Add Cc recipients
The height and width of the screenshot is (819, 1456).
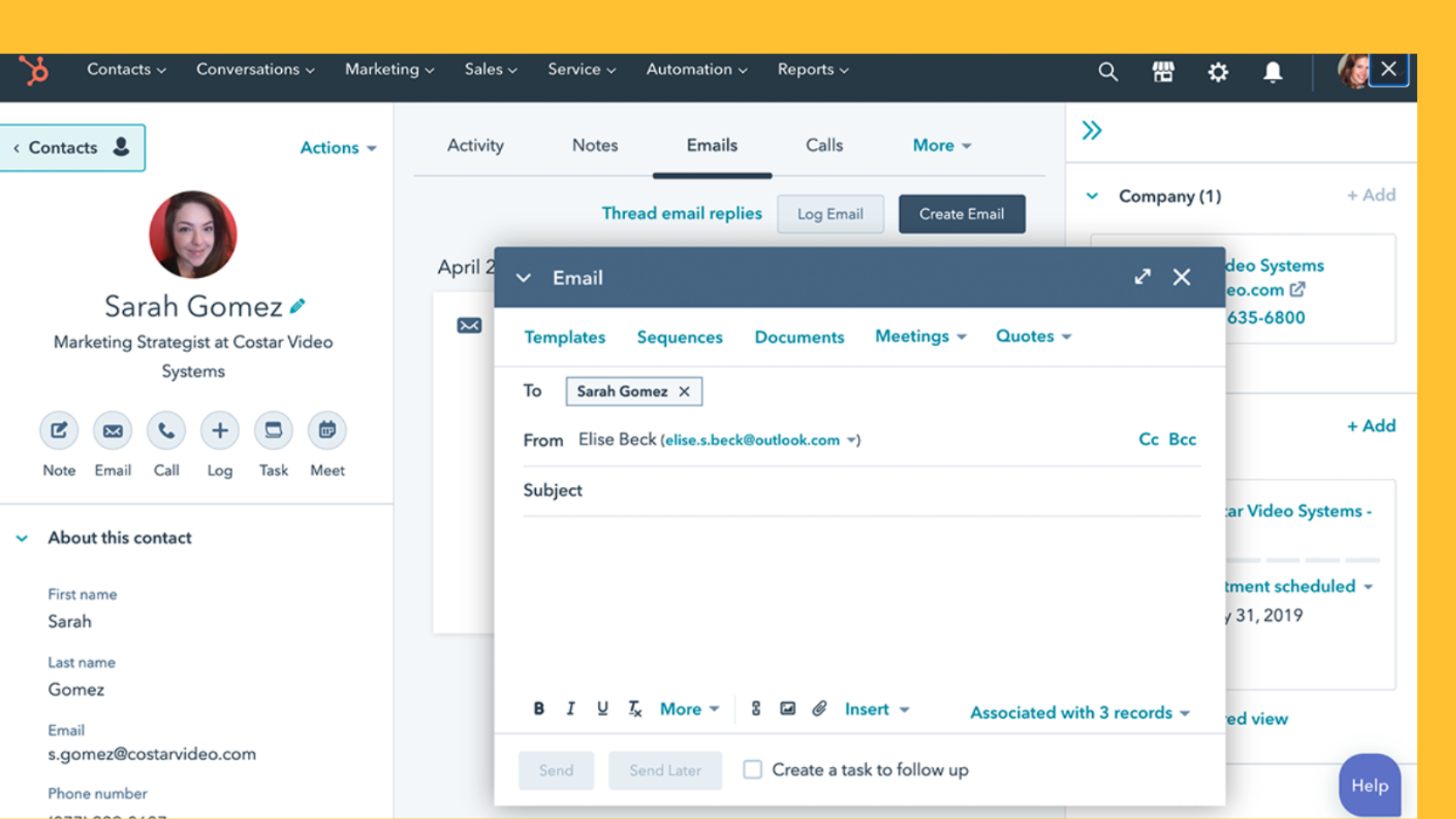(x=1149, y=440)
